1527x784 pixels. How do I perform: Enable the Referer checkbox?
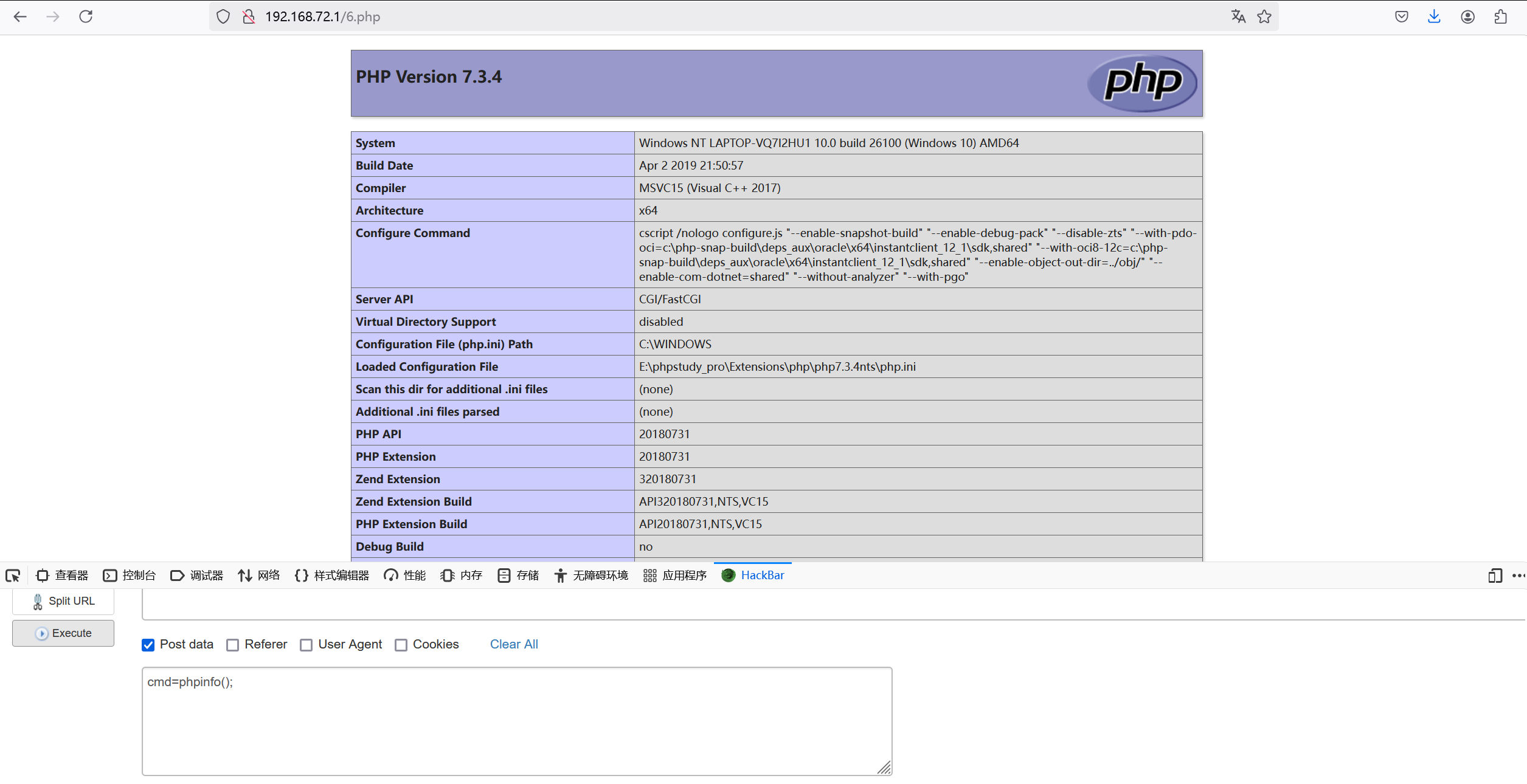pos(232,645)
